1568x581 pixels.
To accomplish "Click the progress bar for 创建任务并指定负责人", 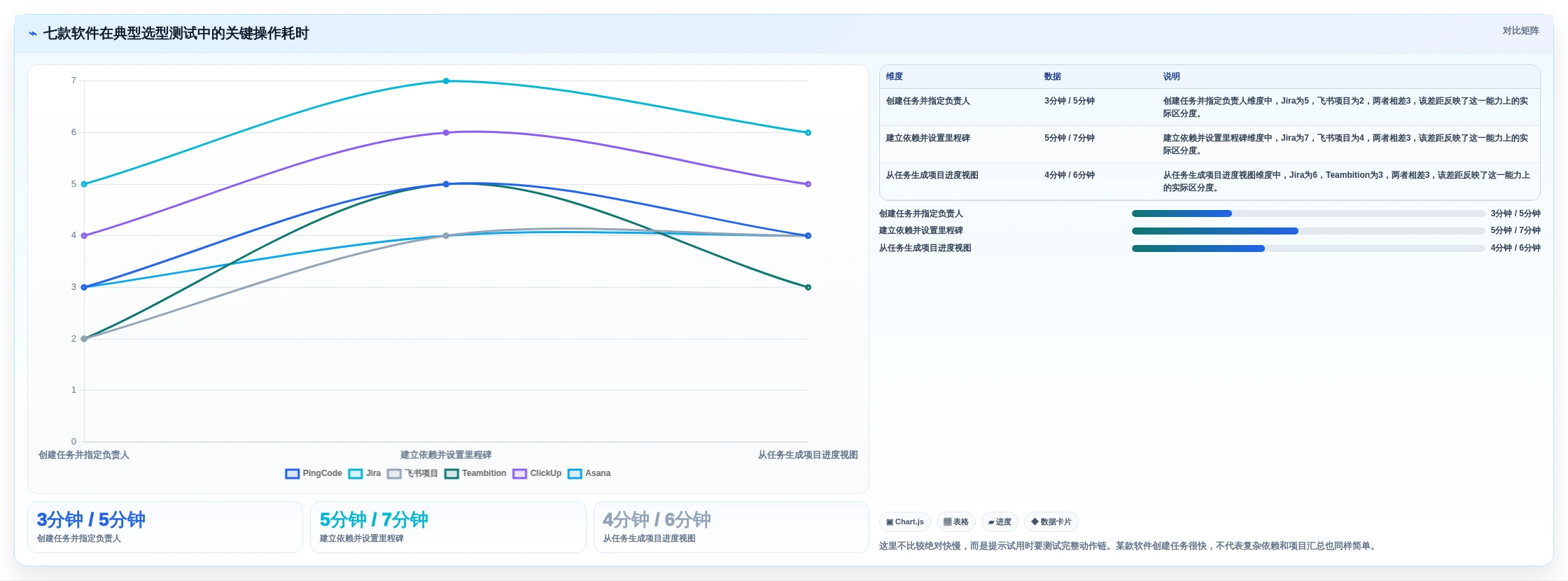I will click(1308, 213).
